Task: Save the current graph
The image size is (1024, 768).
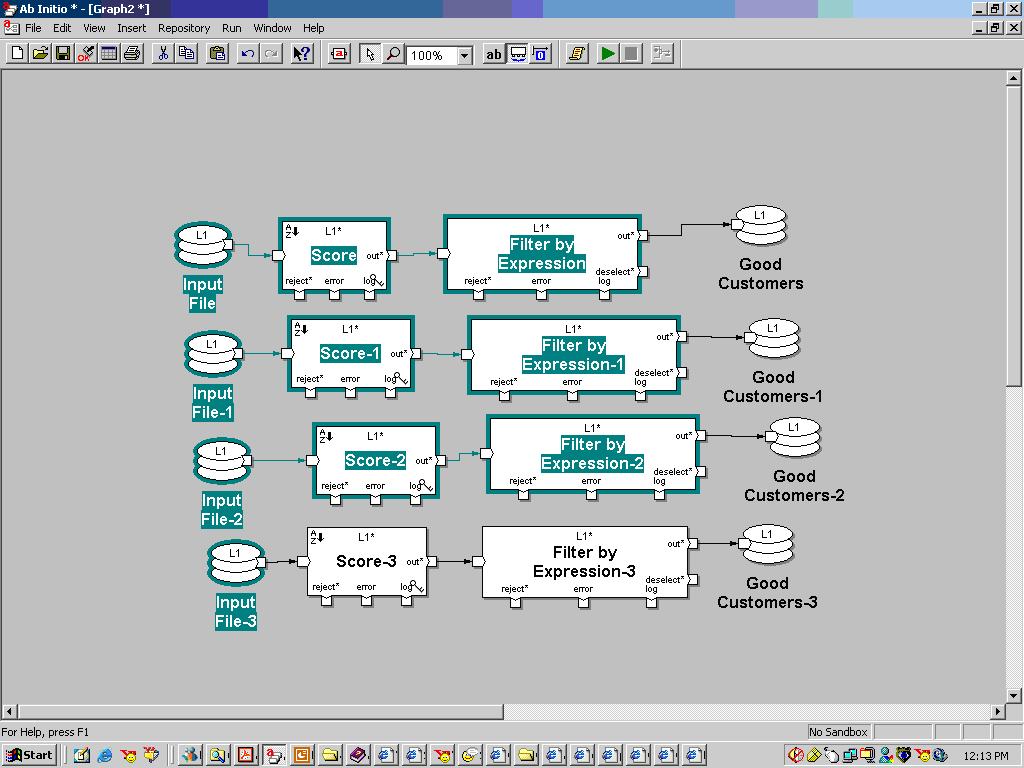Action: (60, 54)
